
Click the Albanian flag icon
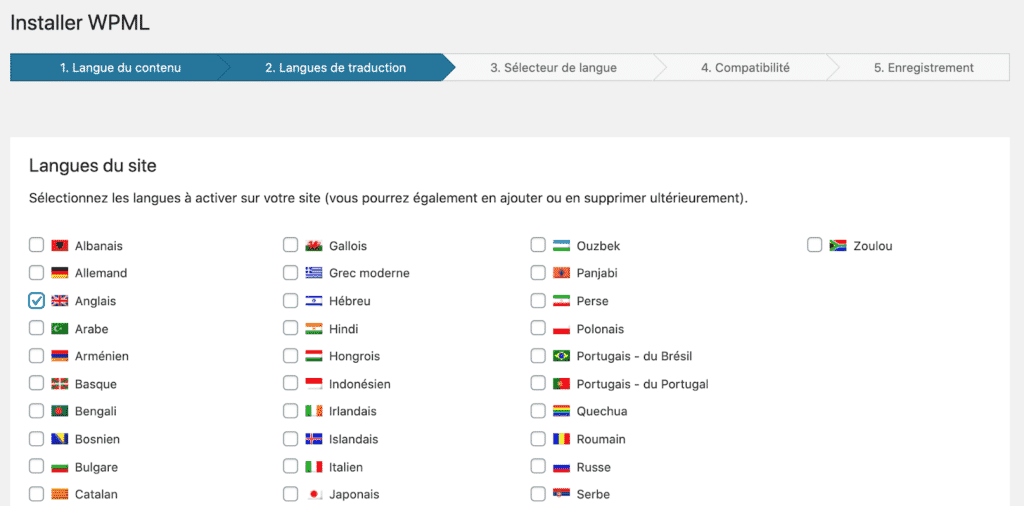click(x=60, y=245)
